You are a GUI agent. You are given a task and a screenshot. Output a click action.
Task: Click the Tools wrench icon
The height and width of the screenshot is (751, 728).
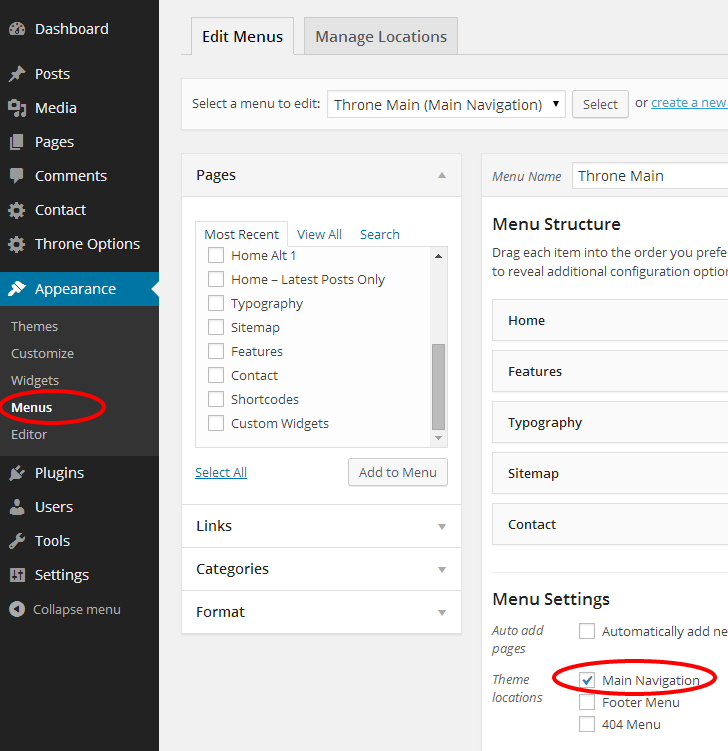(17, 541)
